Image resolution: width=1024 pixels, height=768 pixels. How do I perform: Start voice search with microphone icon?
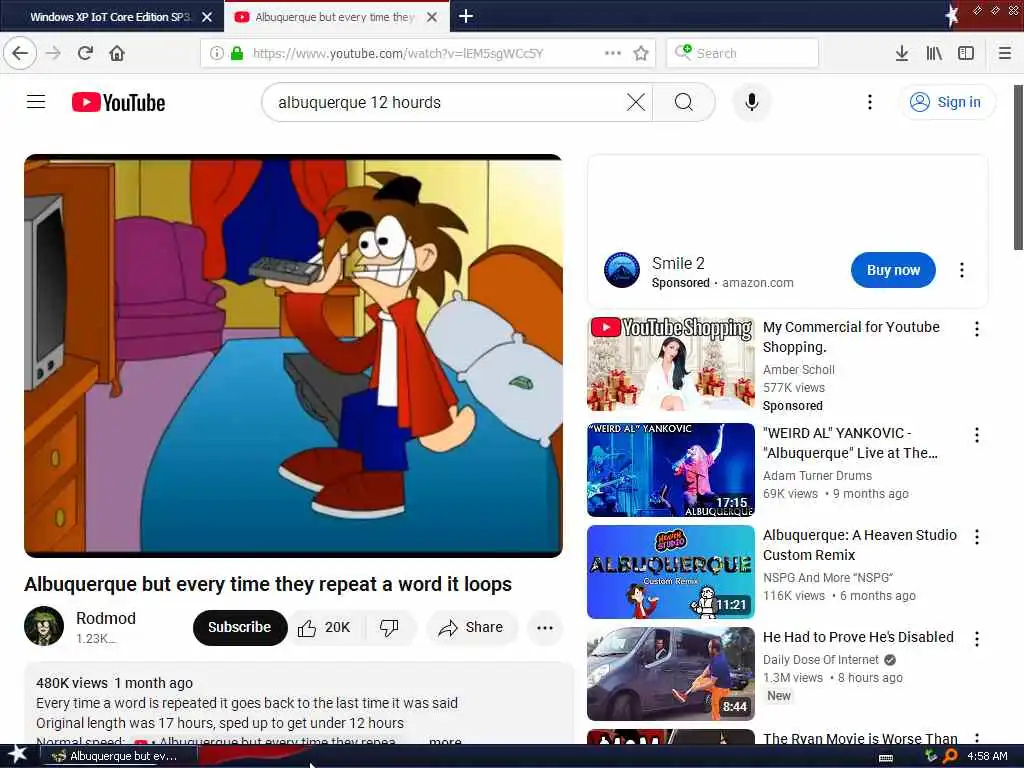[x=752, y=102]
